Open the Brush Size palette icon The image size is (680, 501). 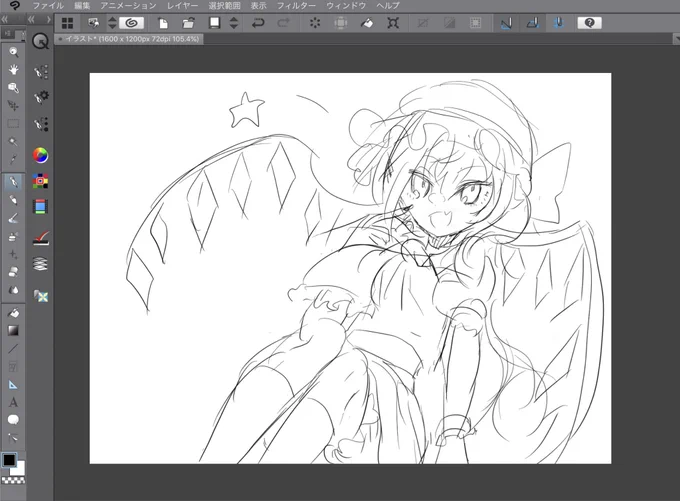[41, 124]
